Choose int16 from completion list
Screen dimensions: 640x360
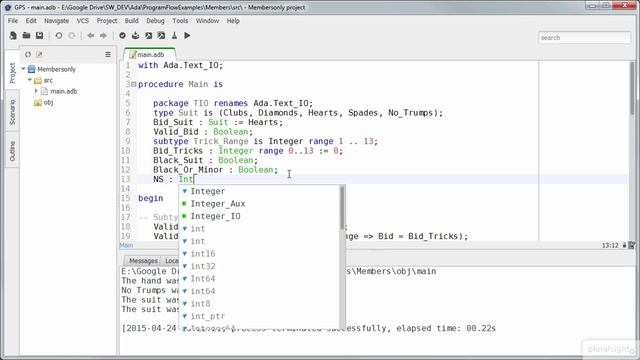pos(260,254)
